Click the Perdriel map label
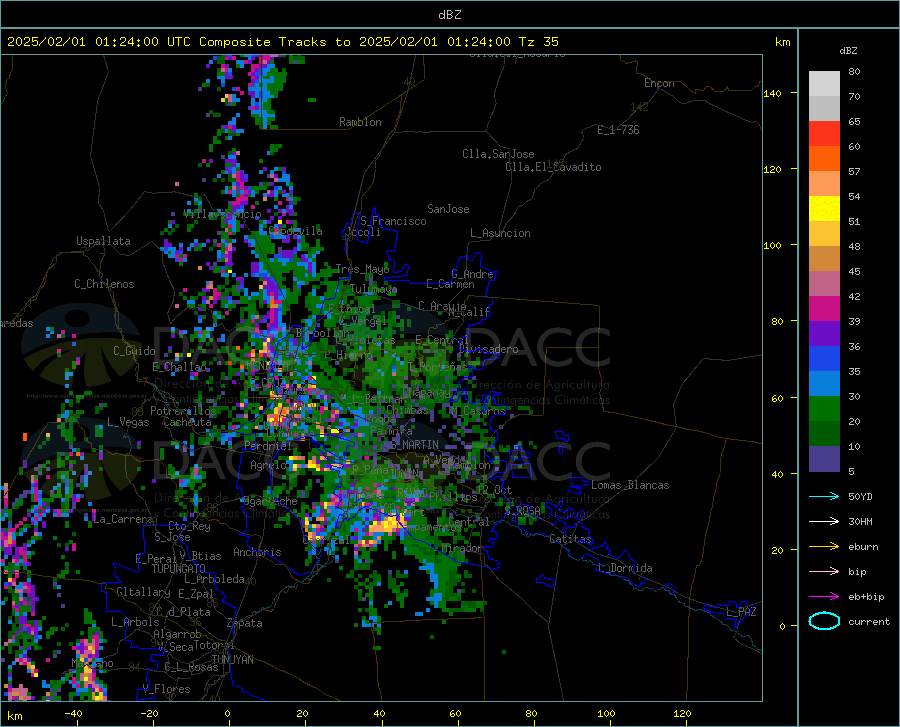The height and width of the screenshot is (727, 900). (268, 445)
